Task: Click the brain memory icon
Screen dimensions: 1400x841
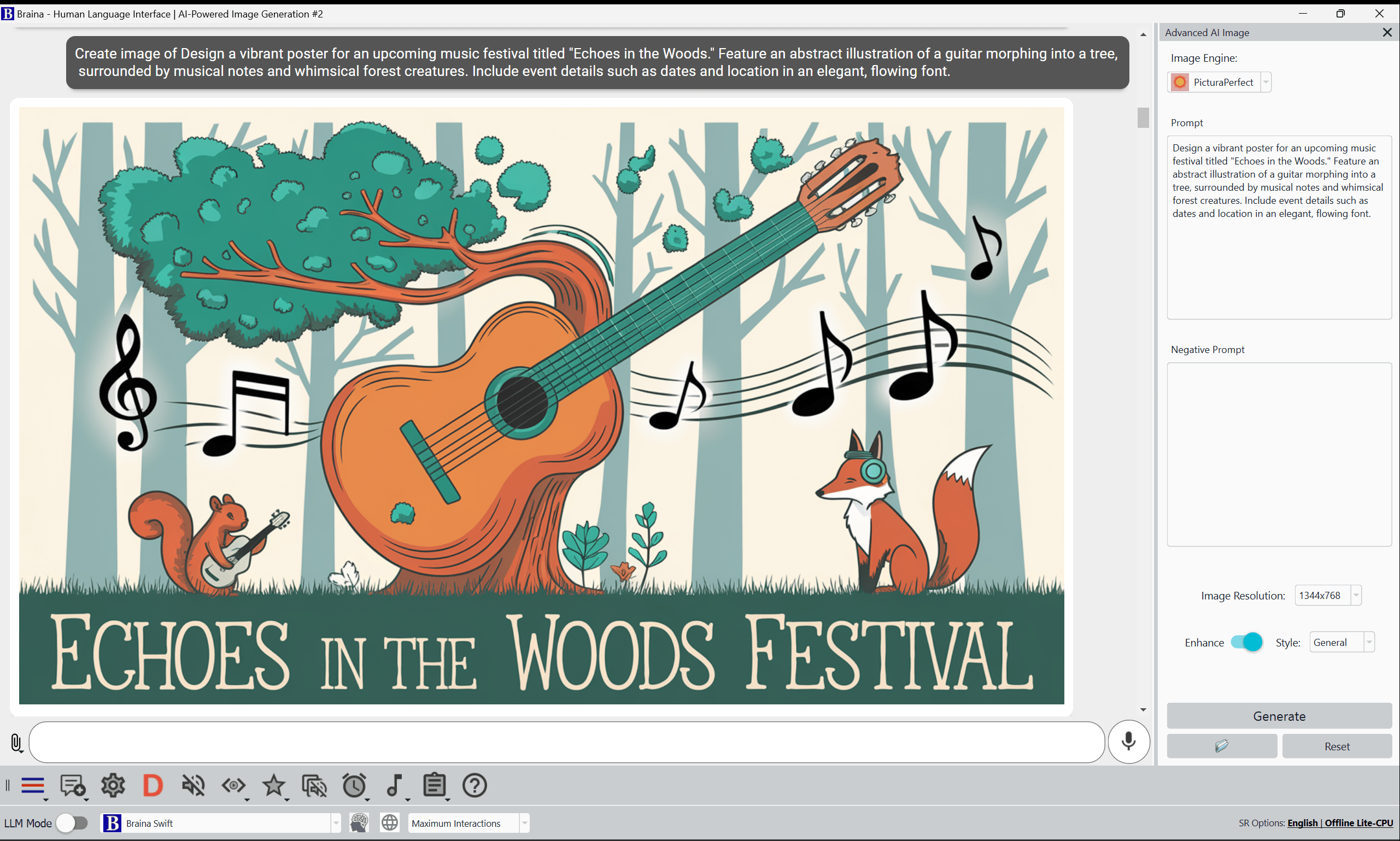Action: tap(359, 823)
